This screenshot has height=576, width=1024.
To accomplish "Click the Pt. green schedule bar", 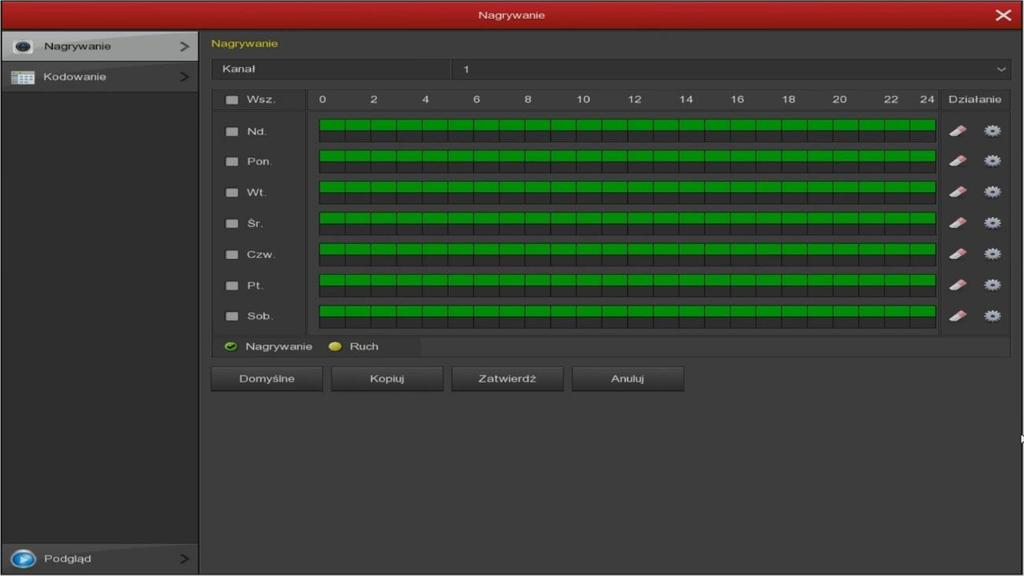I will click(x=627, y=280).
